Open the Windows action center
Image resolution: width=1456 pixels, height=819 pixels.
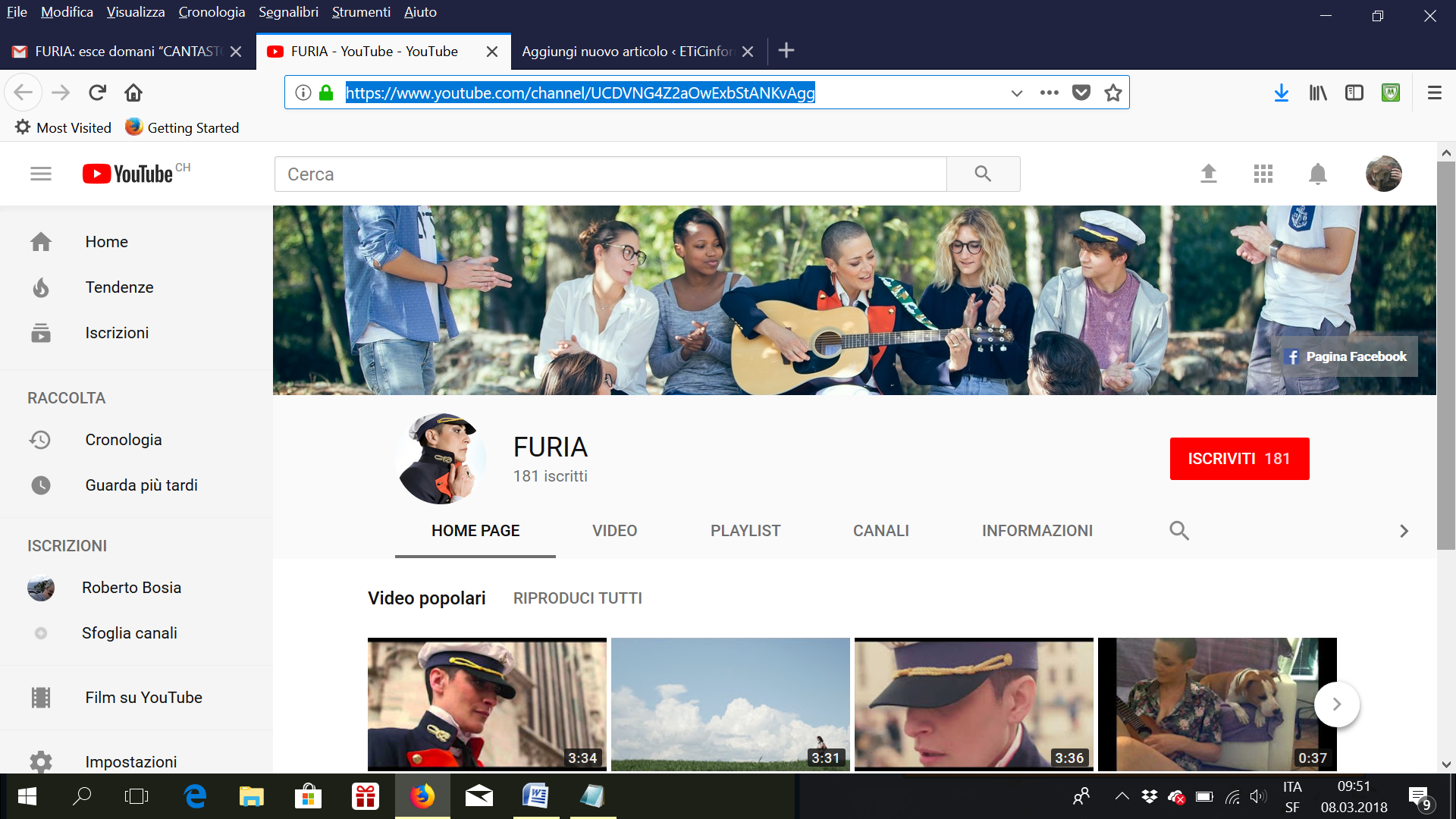click(1421, 797)
